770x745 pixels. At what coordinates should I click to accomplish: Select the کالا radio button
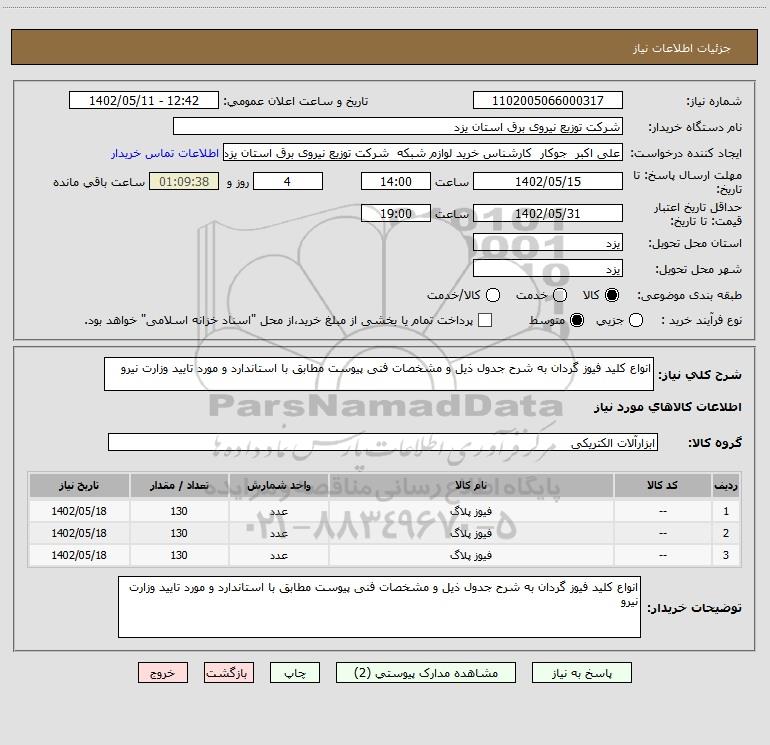[x=612, y=295]
